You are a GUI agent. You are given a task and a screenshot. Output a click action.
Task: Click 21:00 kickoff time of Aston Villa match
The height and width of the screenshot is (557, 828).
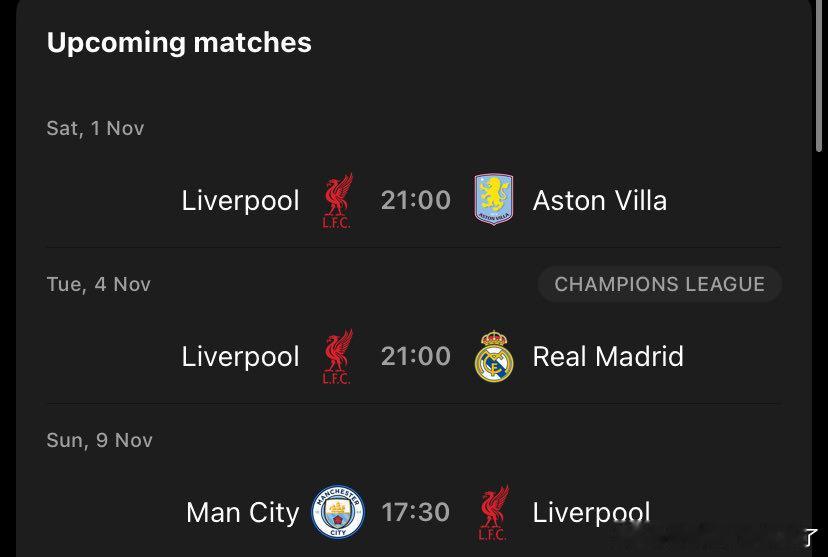coord(416,200)
